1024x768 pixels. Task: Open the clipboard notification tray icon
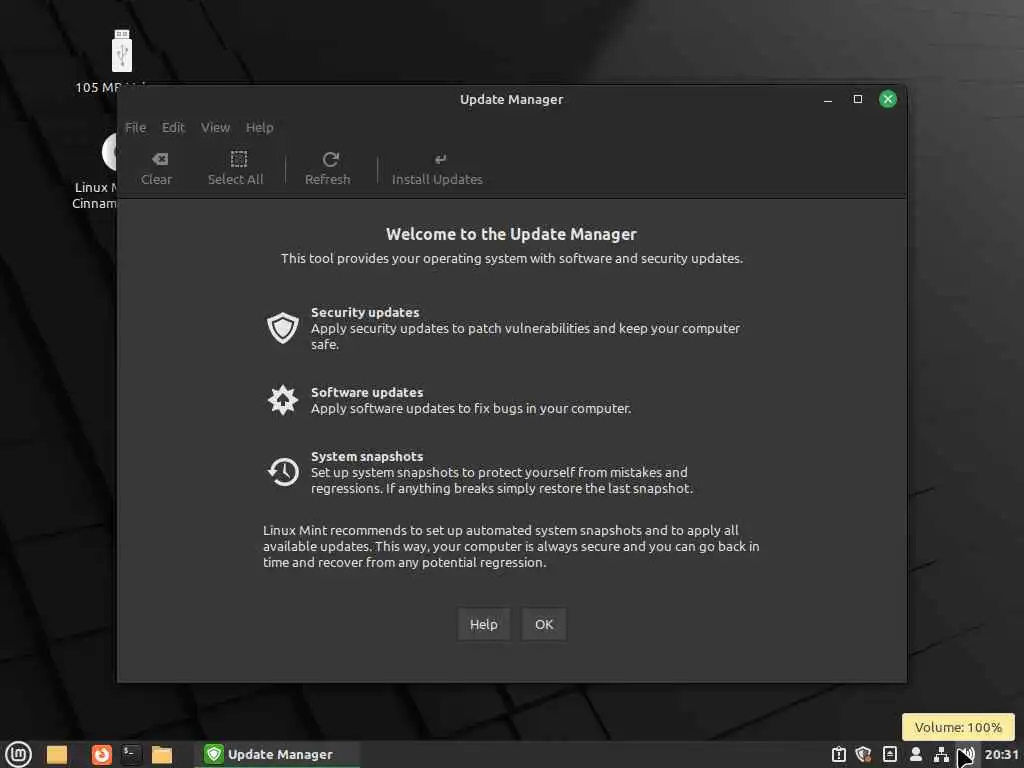[x=839, y=755]
